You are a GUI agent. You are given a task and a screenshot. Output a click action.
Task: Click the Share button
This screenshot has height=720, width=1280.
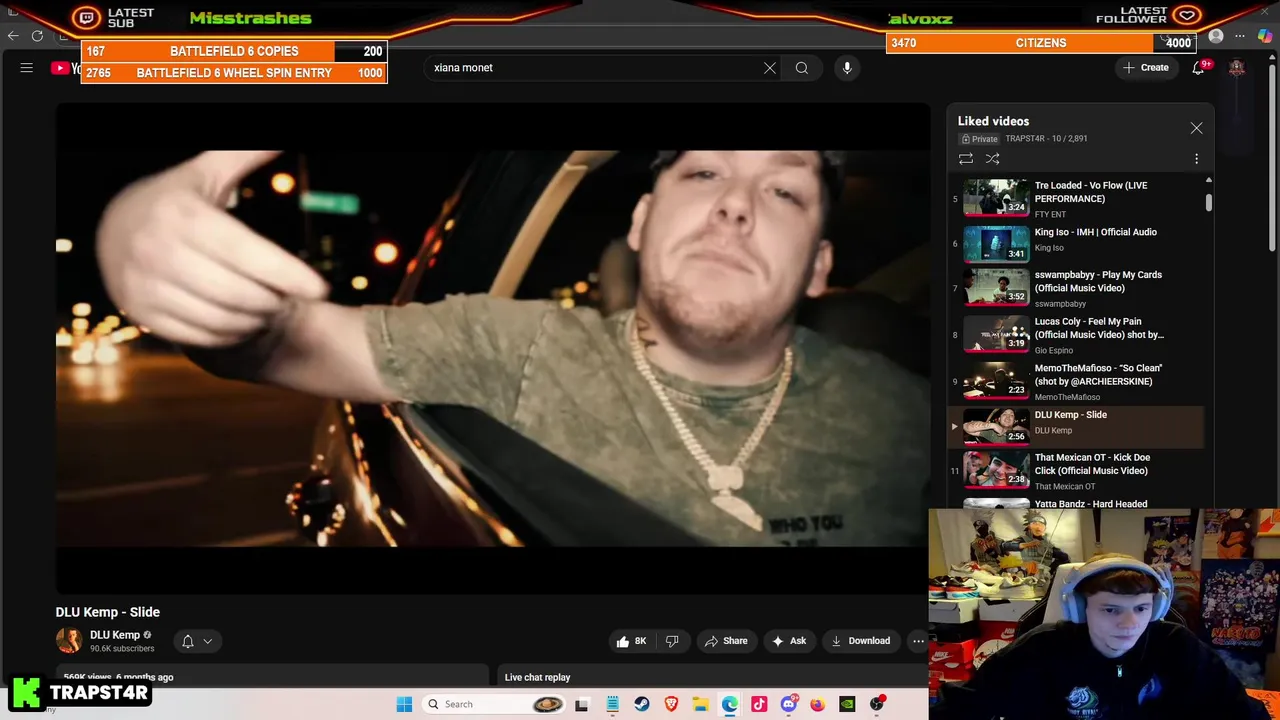(x=726, y=641)
